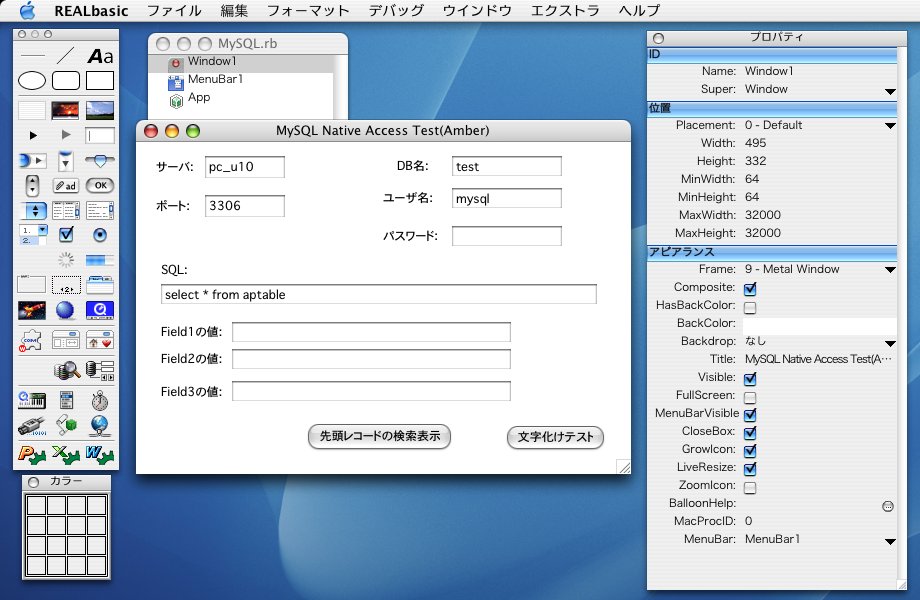This screenshot has height=600, width=920.
Task: Open the Super class dropdown
Action: coord(890,91)
